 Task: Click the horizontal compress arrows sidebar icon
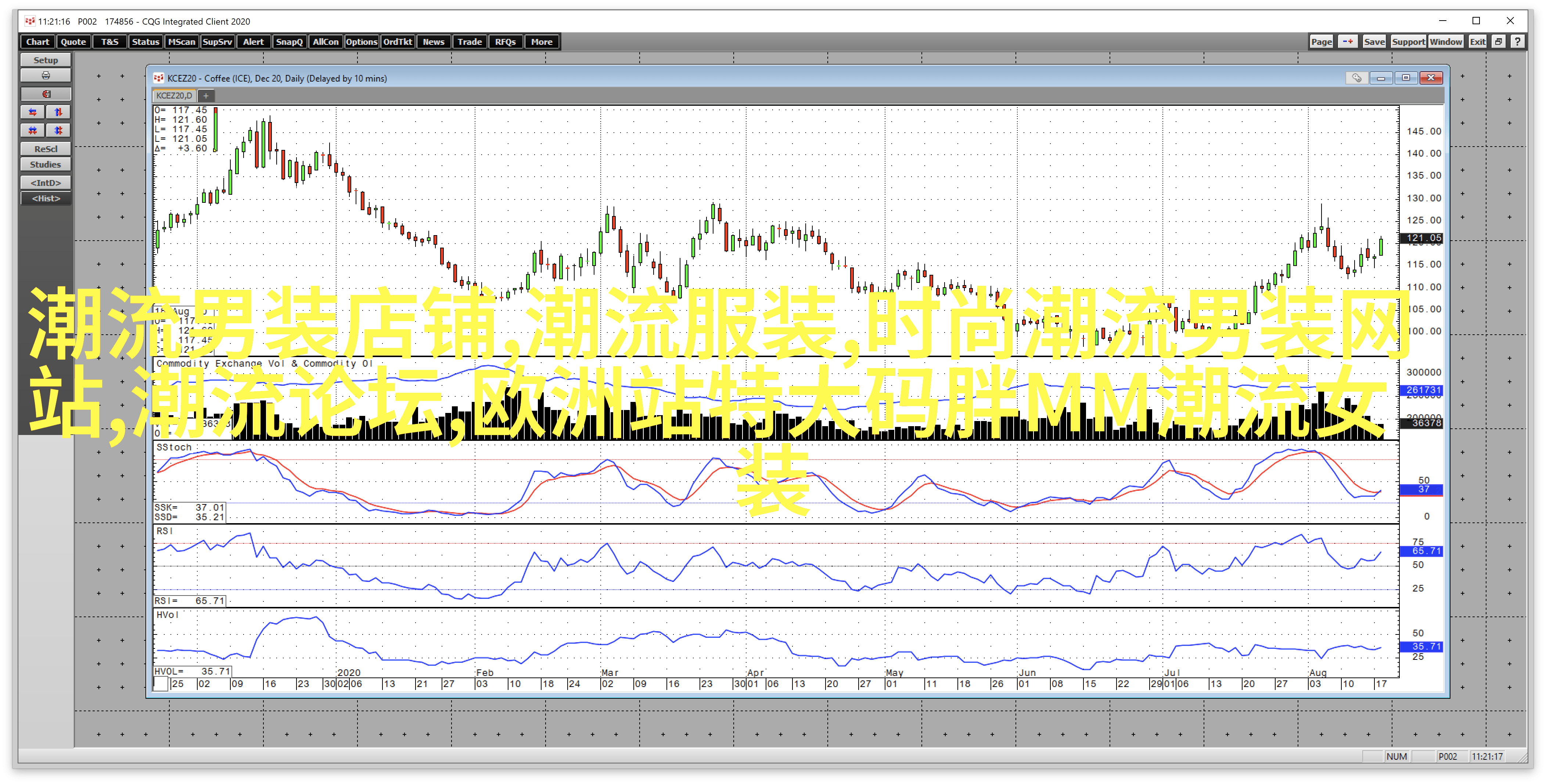(32, 130)
